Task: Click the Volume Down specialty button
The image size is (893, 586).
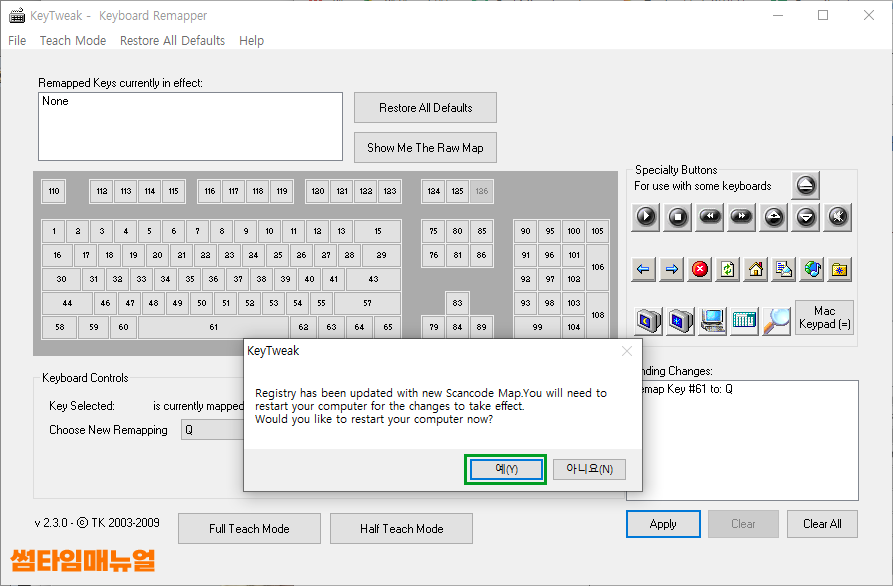Action: pos(806,217)
